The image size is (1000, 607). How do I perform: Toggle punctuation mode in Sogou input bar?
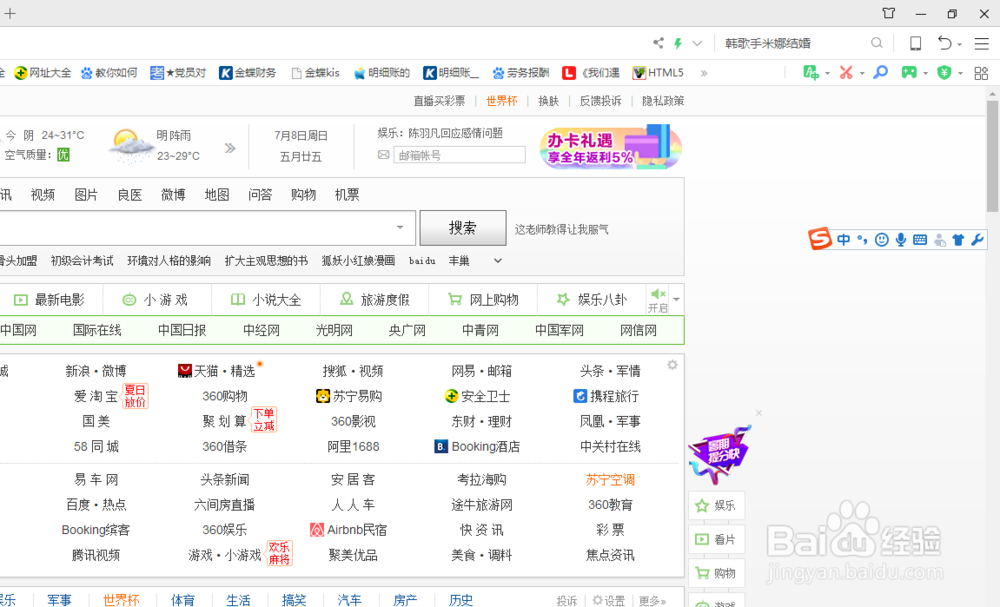coord(862,240)
